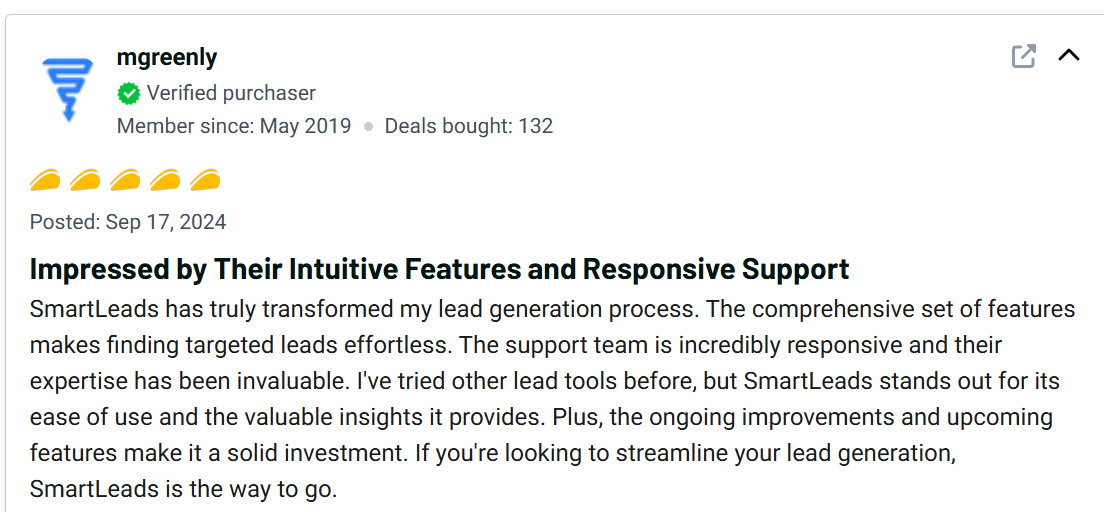Collapse the review with chevron arrow

[1069, 55]
